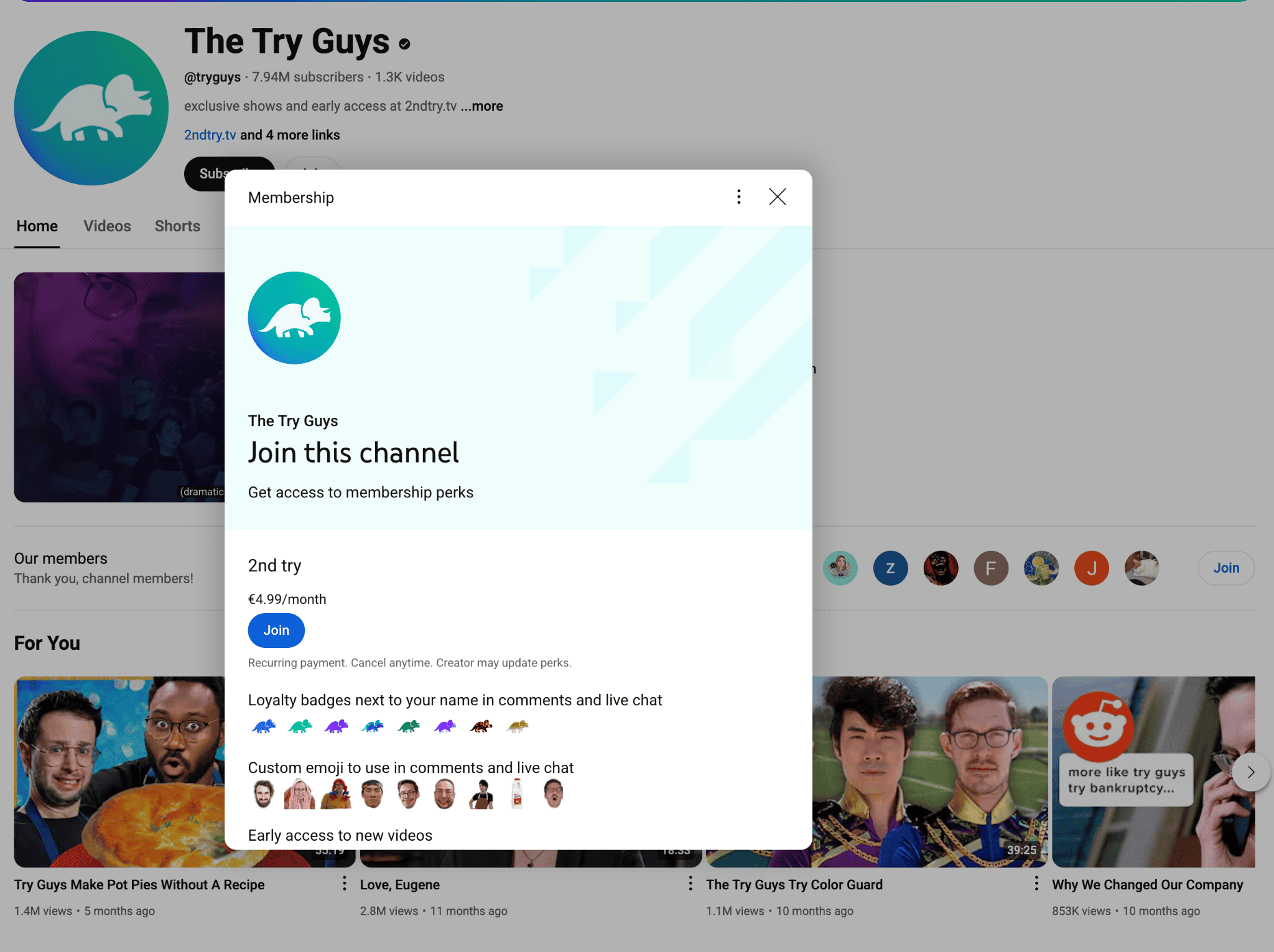This screenshot has width=1274, height=952.
Task: Open the 2ndtry.tv link
Action: pyautogui.click(x=210, y=135)
